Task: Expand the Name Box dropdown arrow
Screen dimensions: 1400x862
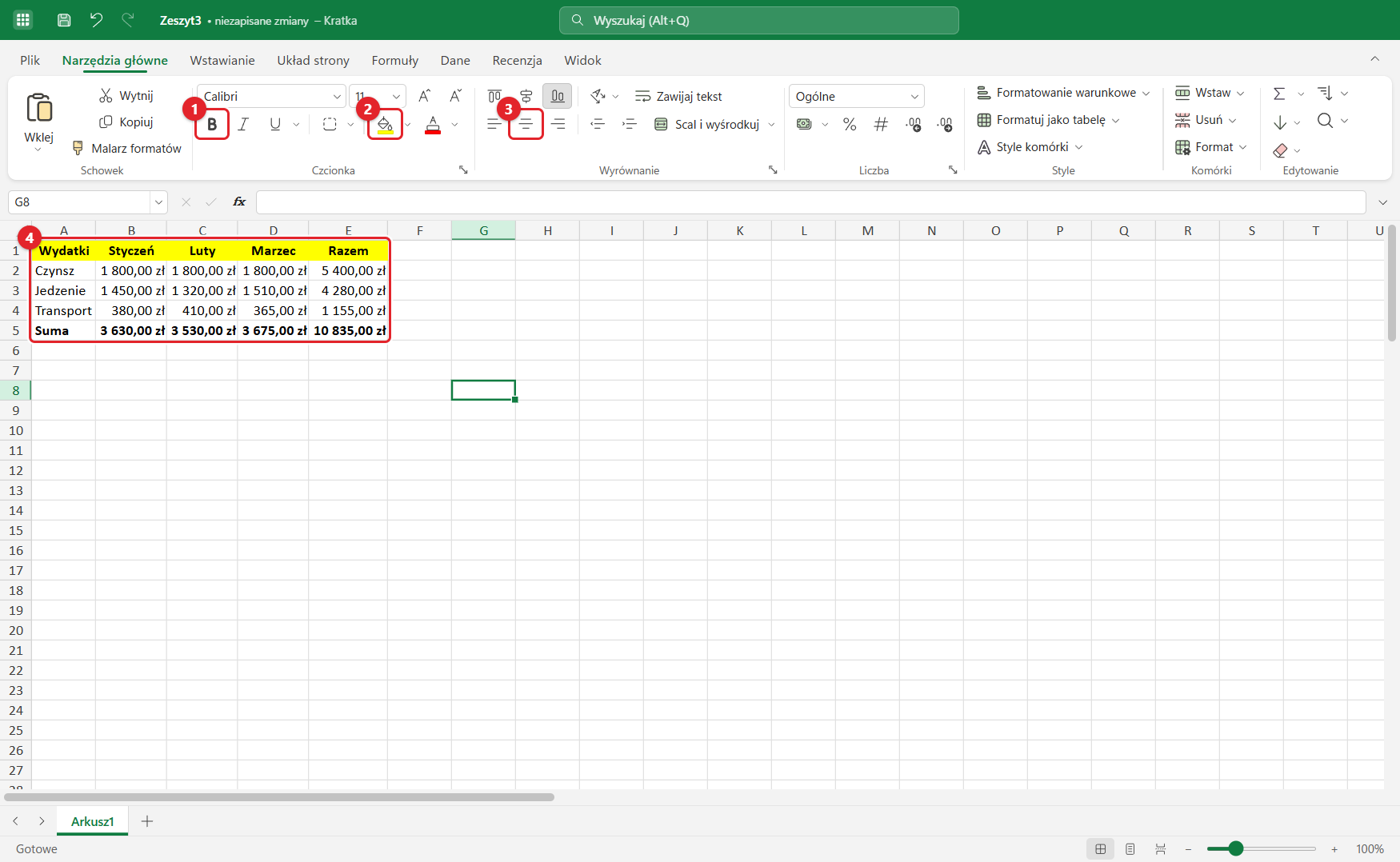Action: pyautogui.click(x=158, y=202)
